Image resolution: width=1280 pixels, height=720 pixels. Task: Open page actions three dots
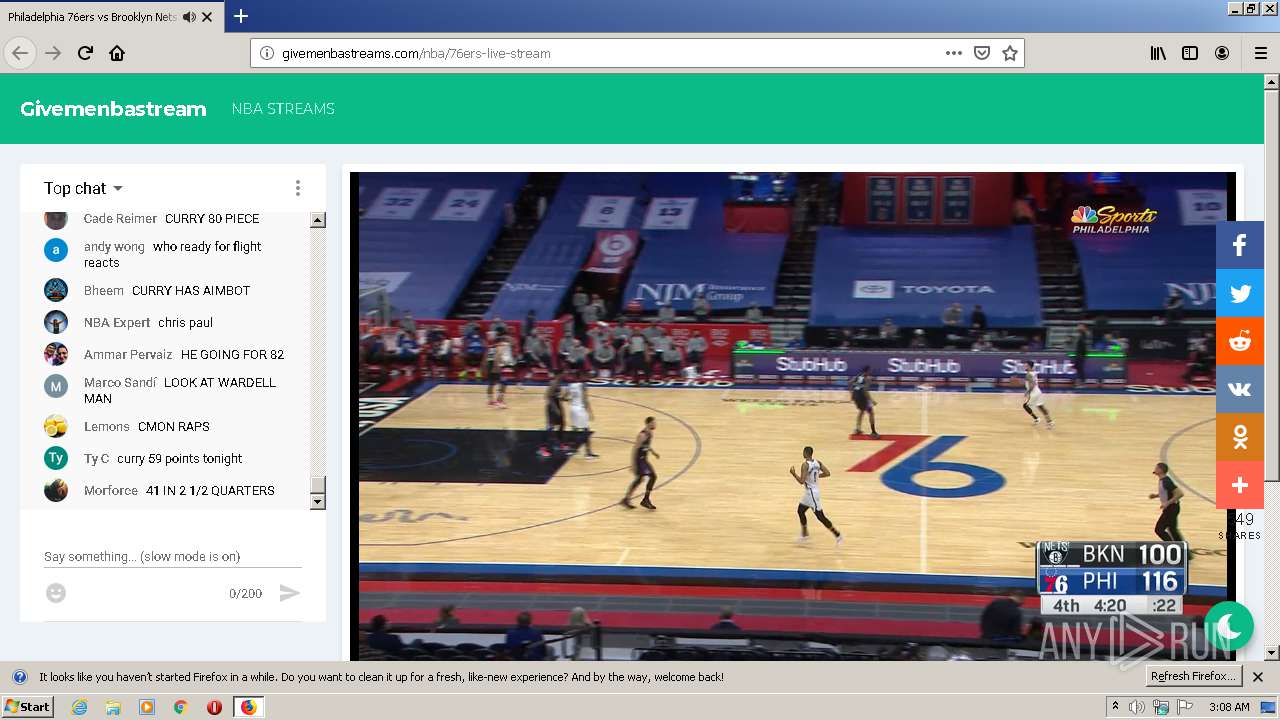pyautogui.click(x=954, y=53)
